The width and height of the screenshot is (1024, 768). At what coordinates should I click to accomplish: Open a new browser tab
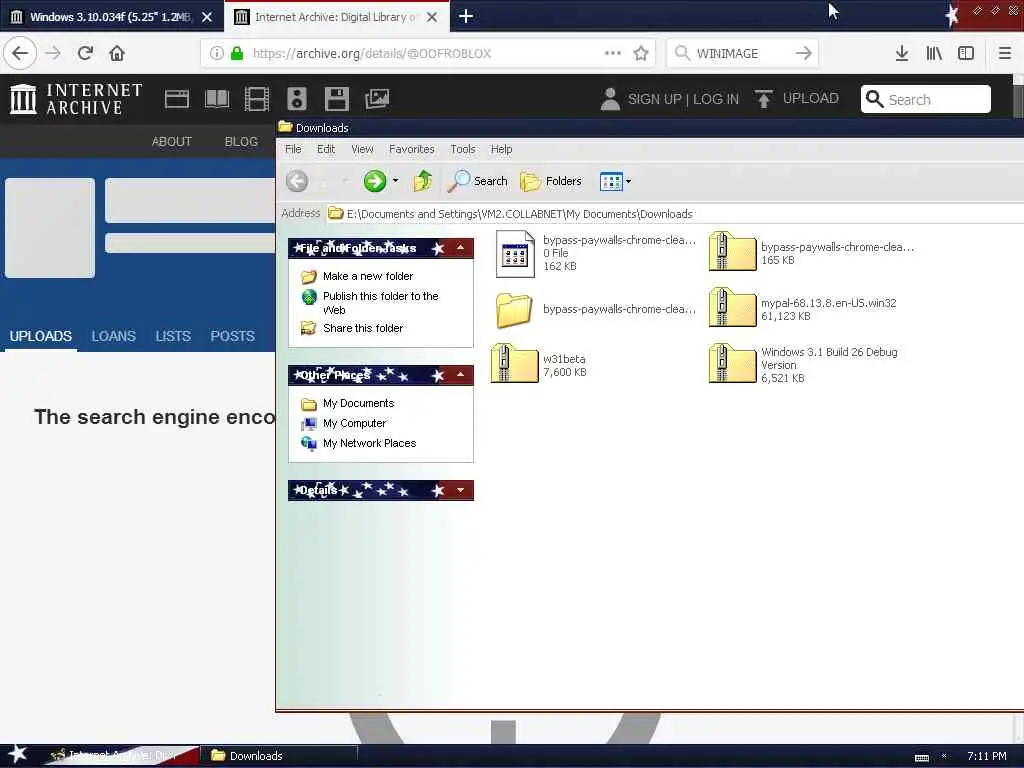[x=466, y=16]
